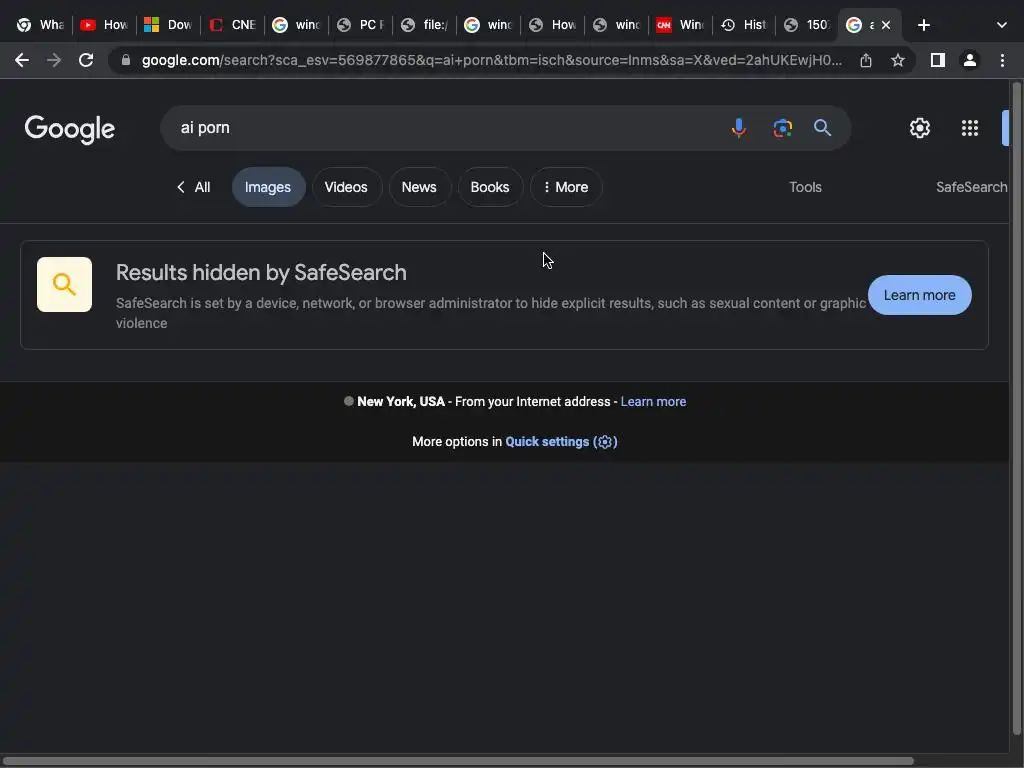This screenshot has width=1024, height=768.
Task: Open the Tools options
Action: coord(805,187)
